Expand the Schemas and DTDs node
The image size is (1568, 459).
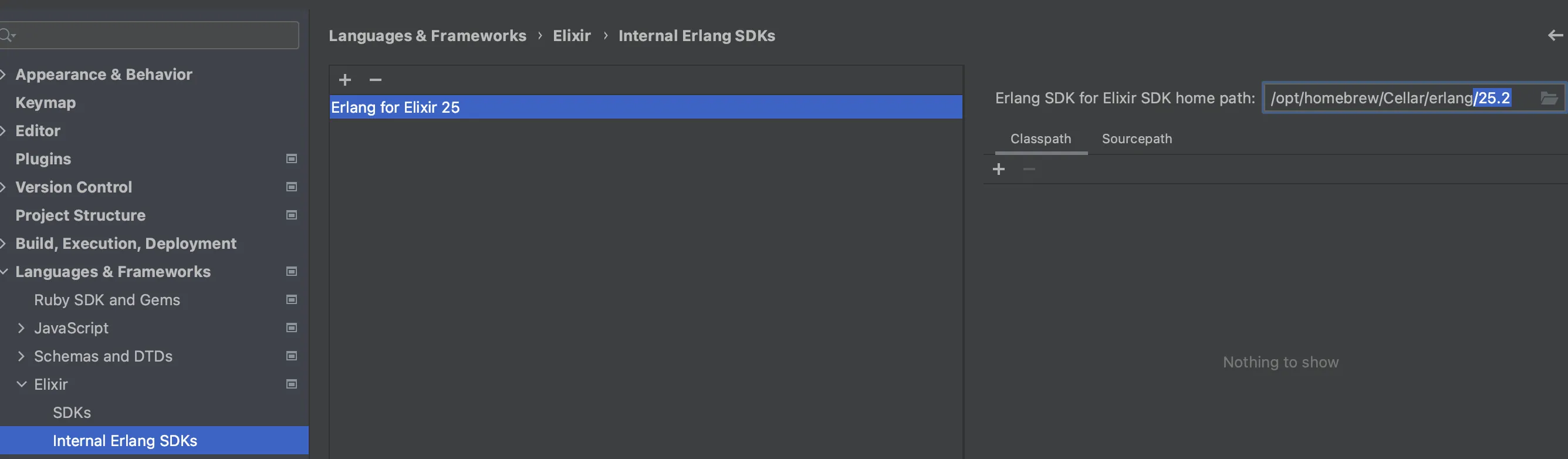tap(21, 356)
